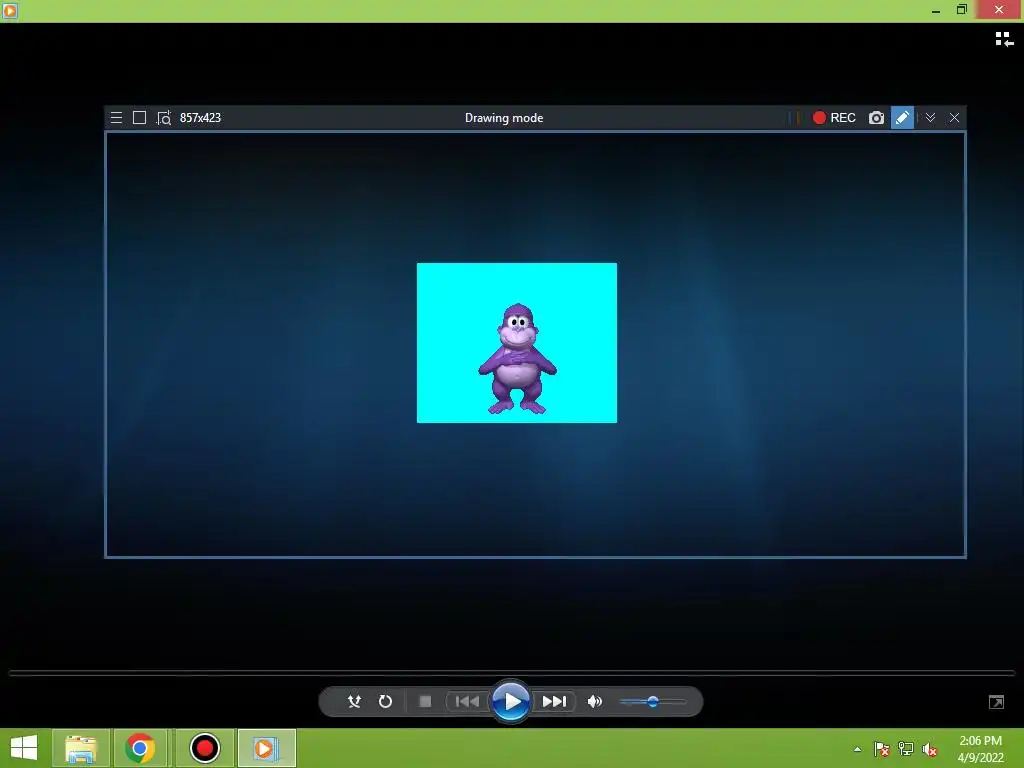The width and height of the screenshot is (1024, 768).
Task: Switch to Library view icon
Action: [1004, 39]
